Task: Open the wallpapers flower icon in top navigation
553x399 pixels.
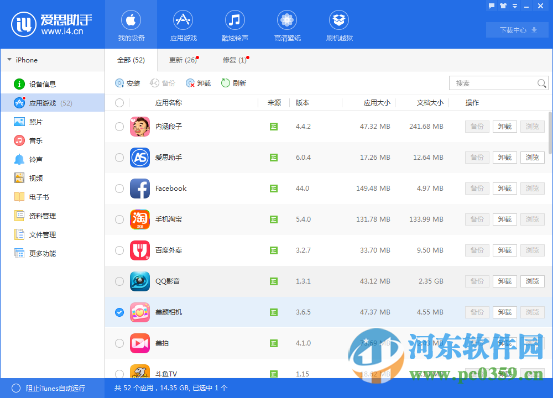Action: [x=287, y=20]
